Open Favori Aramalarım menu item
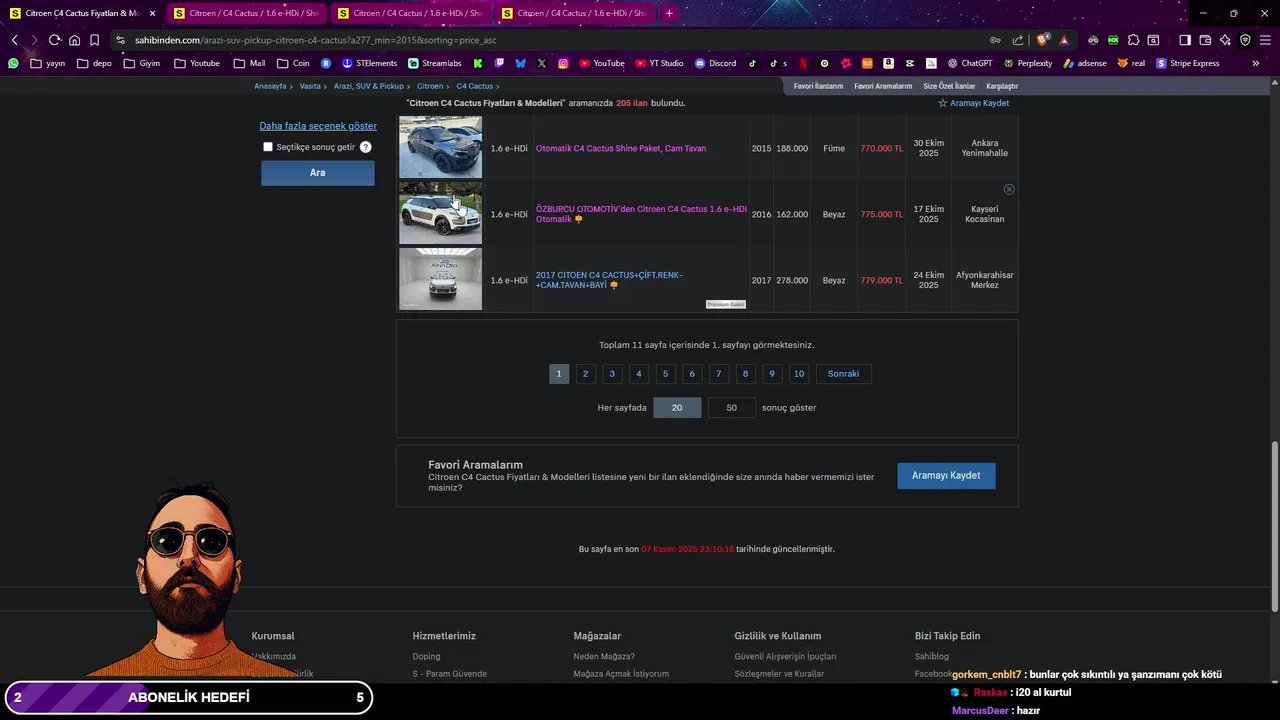The width and height of the screenshot is (1280, 720). (x=883, y=86)
